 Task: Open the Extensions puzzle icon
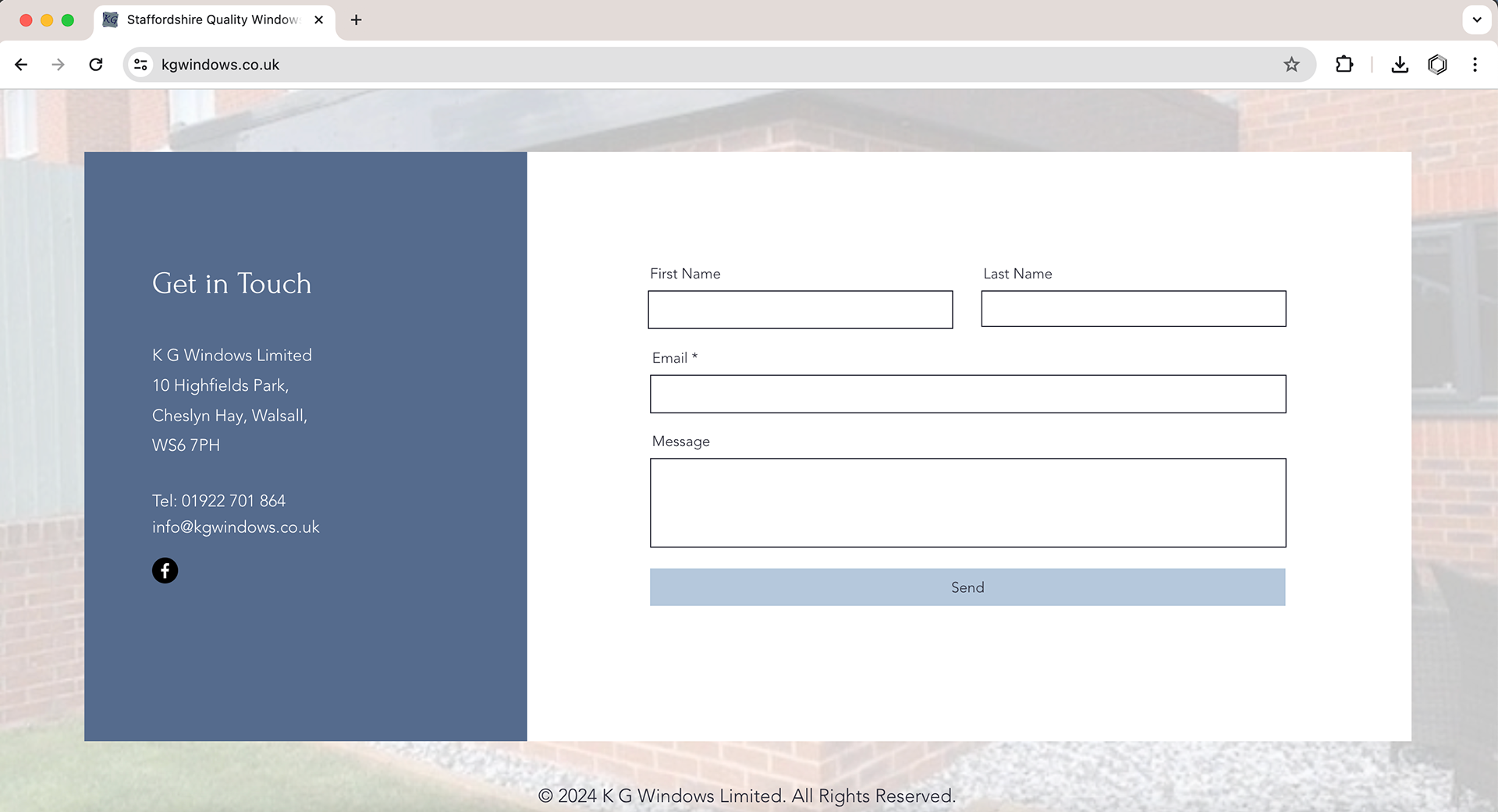tap(1344, 65)
